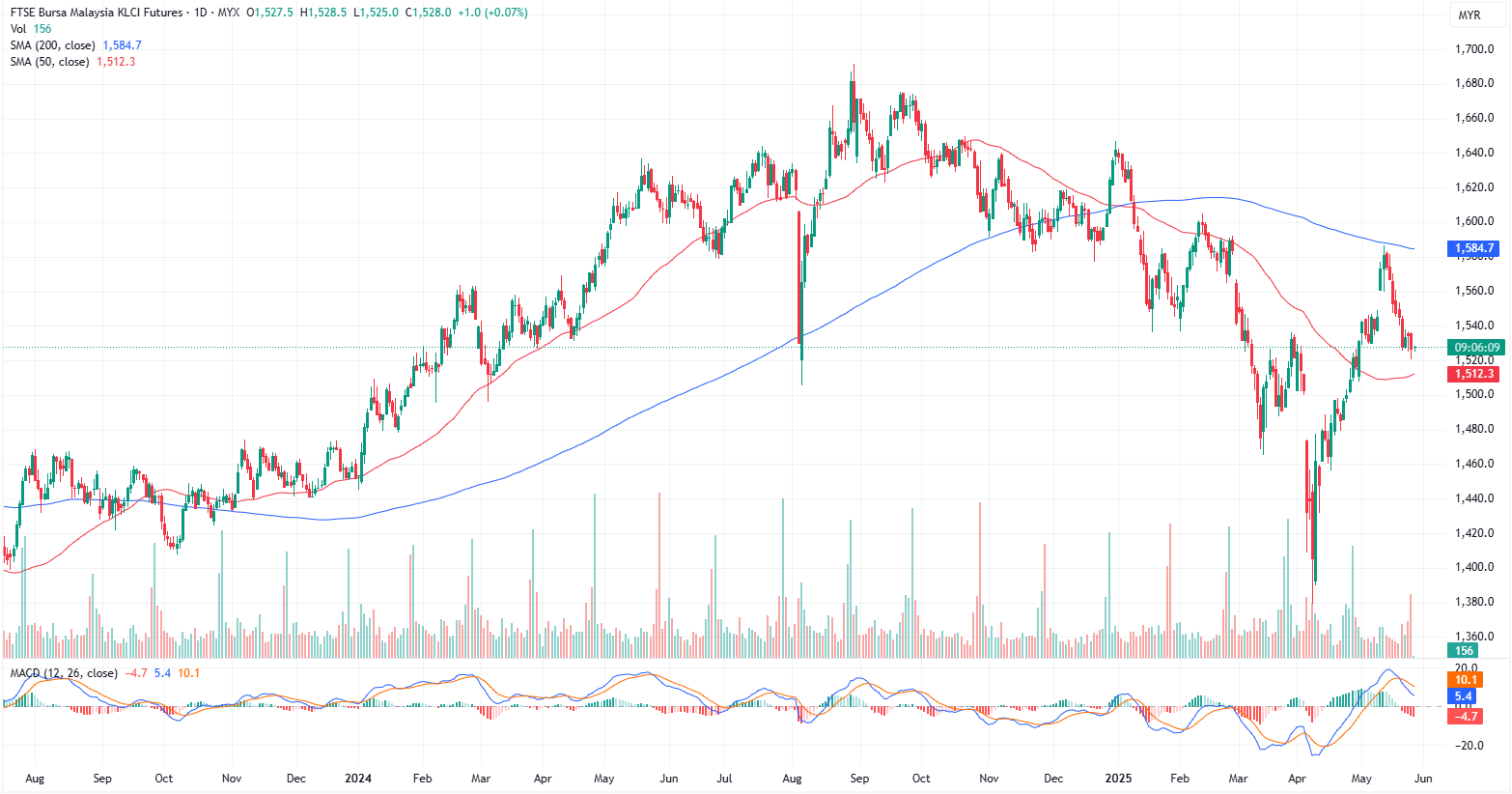1512x794 pixels.
Task: Select the Vol indicator legend
Action: tap(18, 29)
